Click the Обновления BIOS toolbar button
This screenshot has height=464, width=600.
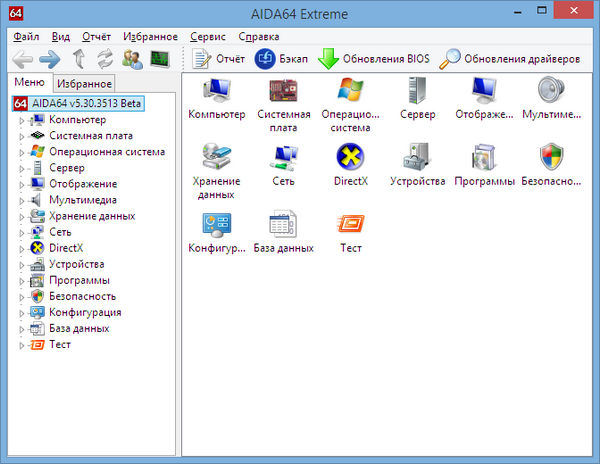(375, 59)
